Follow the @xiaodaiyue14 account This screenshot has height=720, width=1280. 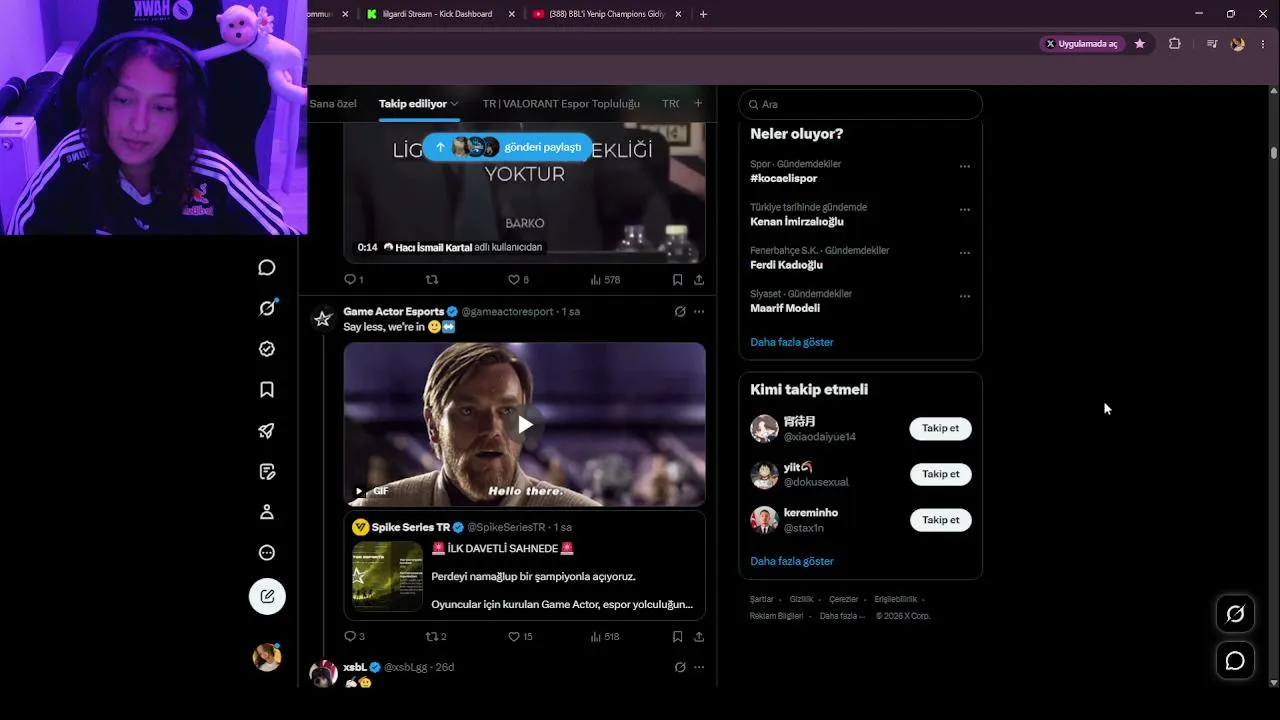(940, 428)
